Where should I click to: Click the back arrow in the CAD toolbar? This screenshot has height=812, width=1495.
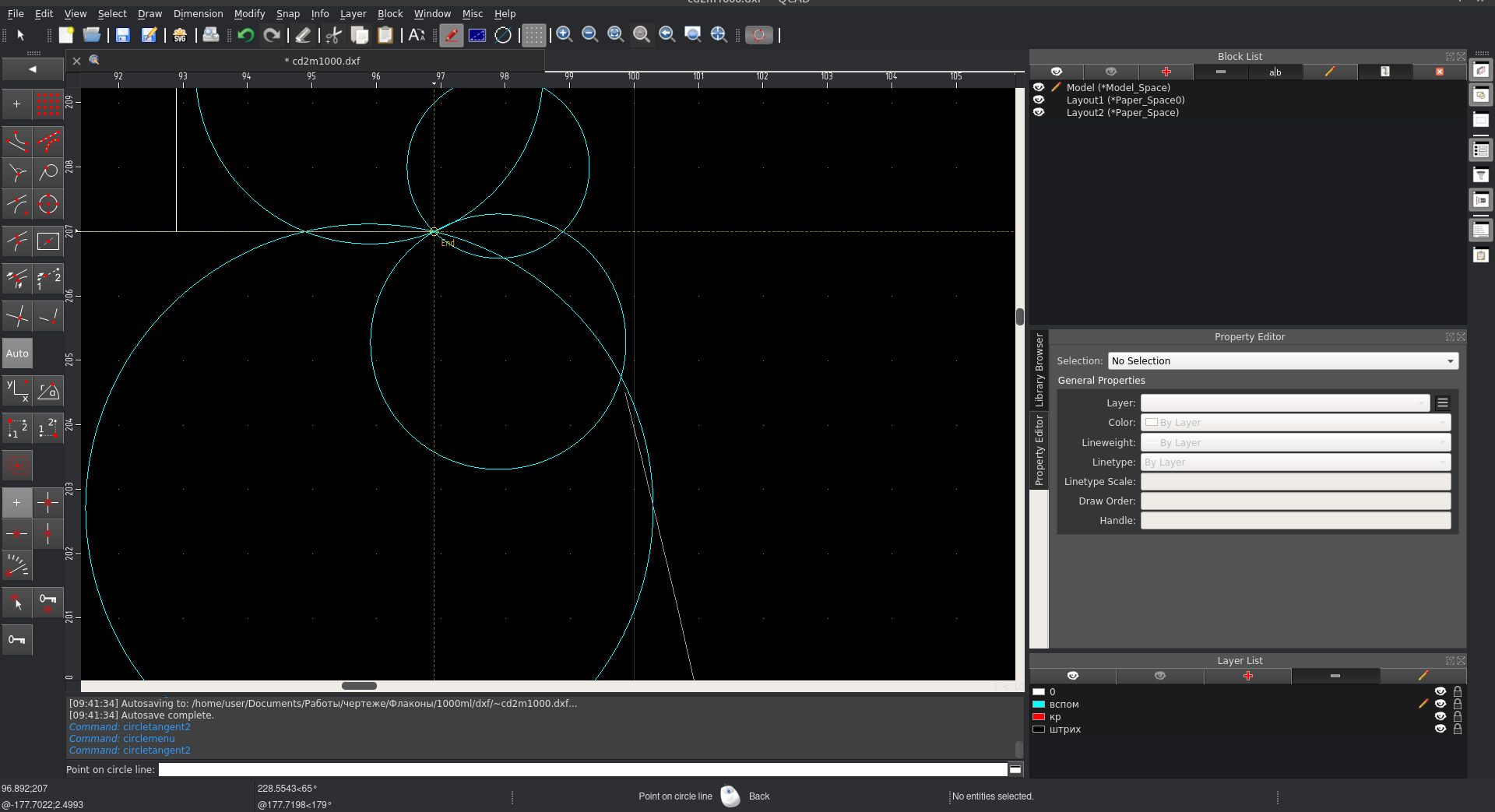coord(33,69)
